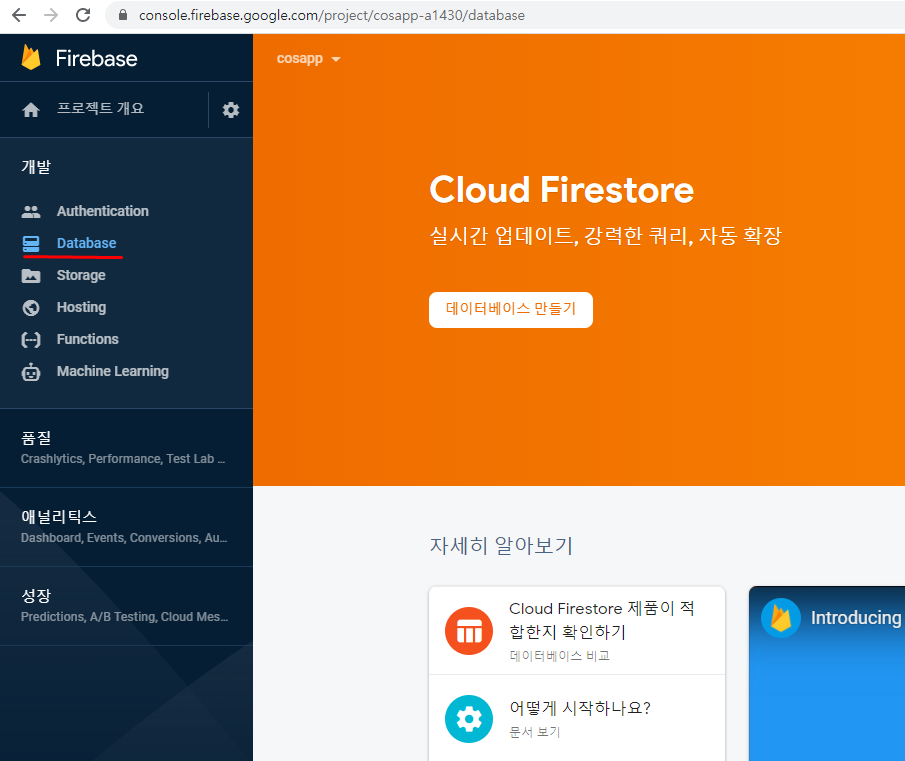Screen dimensions: 905x761
Task: Reload the page with the refresh icon
Action: pyautogui.click(x=83, y=15)
